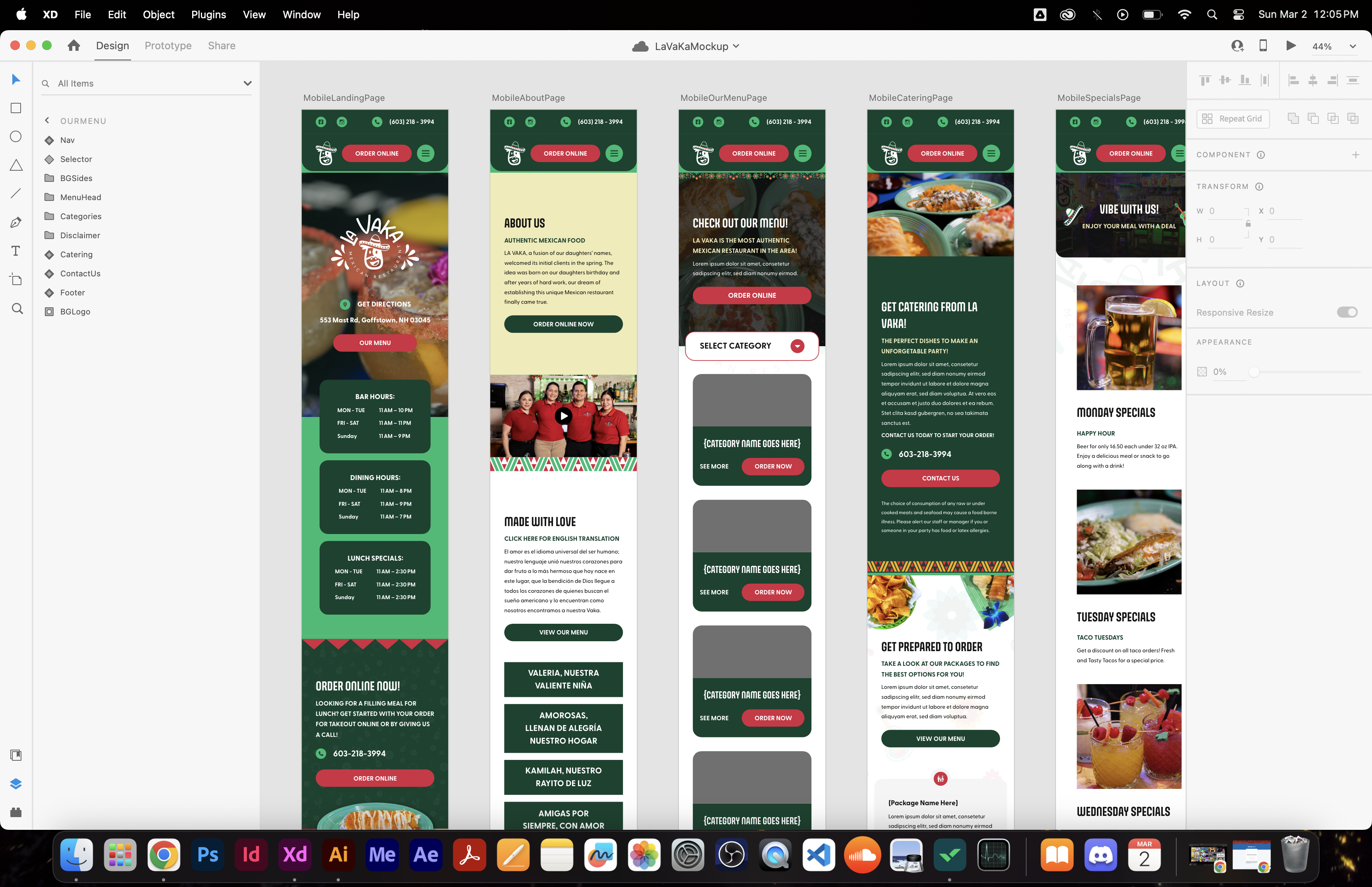This screenshot has height=887, width=1372.
Task: Select the Polygon tool
Action: pos(16,165)
